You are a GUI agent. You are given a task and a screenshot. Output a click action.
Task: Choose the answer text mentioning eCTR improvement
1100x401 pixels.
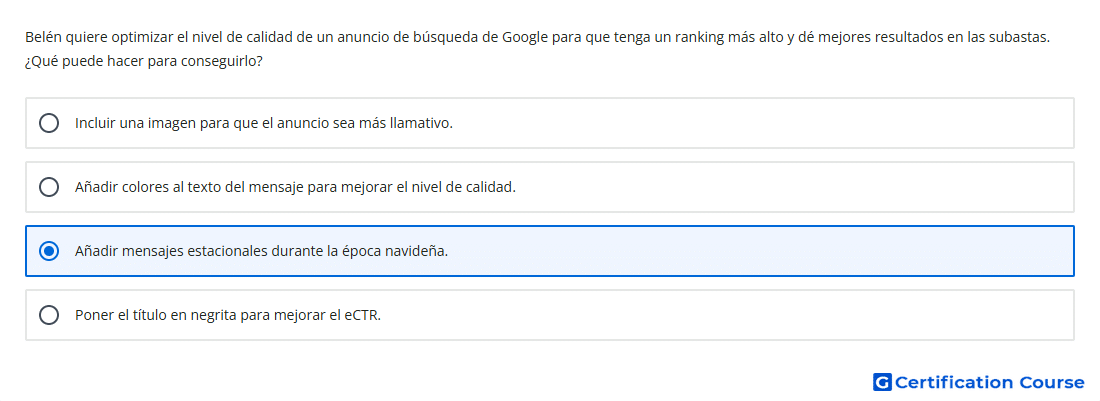228,315
